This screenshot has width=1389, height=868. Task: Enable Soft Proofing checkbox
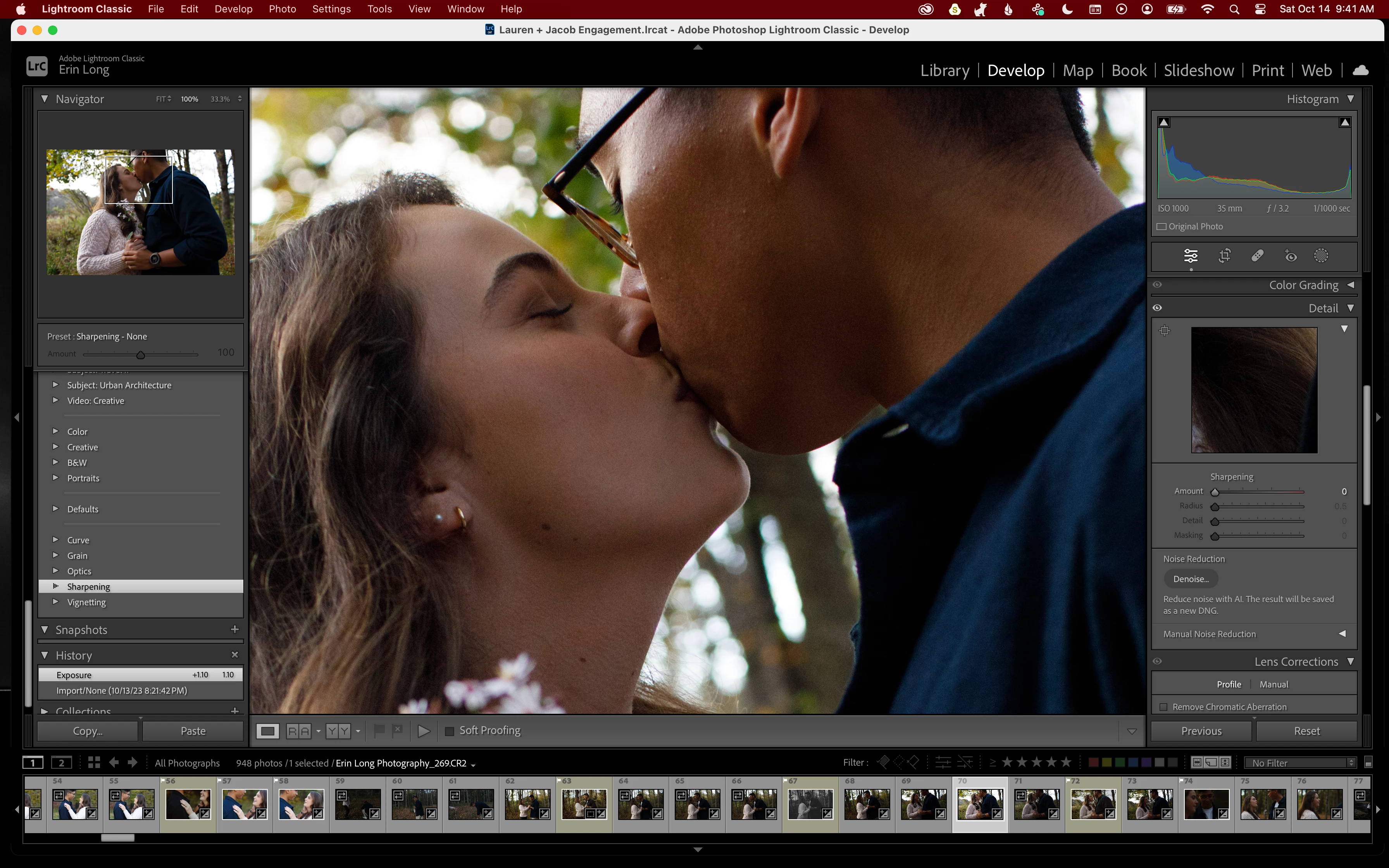(x=450, y=731)
